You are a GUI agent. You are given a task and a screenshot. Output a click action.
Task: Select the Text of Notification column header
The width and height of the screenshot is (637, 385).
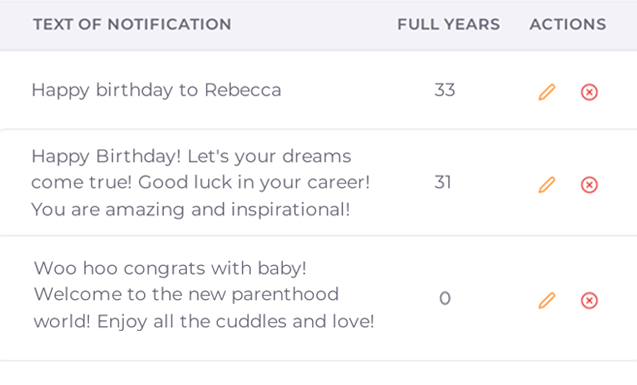click(x=132, y=24)
